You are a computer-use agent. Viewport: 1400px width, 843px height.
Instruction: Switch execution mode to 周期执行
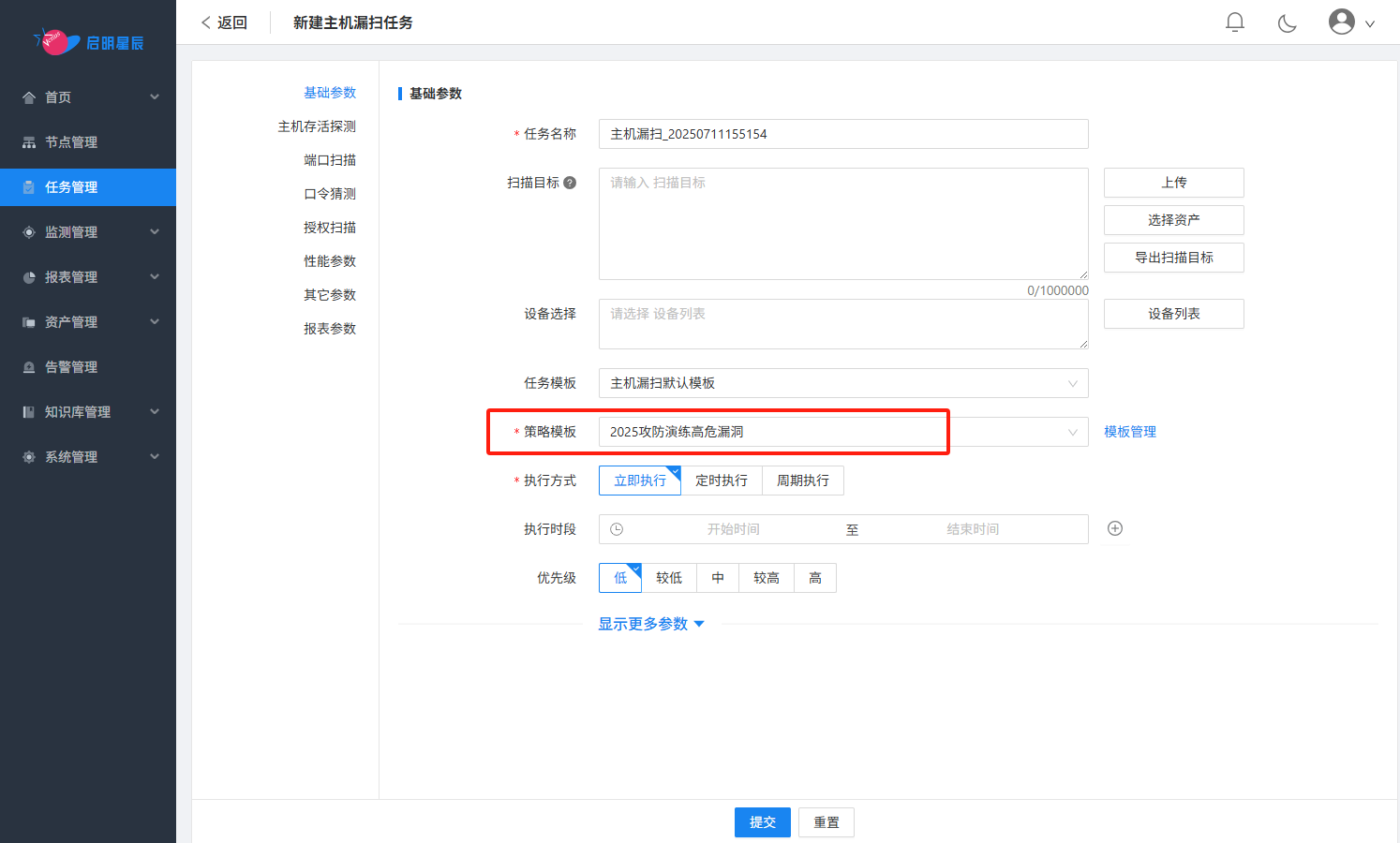tap(802, 480)
